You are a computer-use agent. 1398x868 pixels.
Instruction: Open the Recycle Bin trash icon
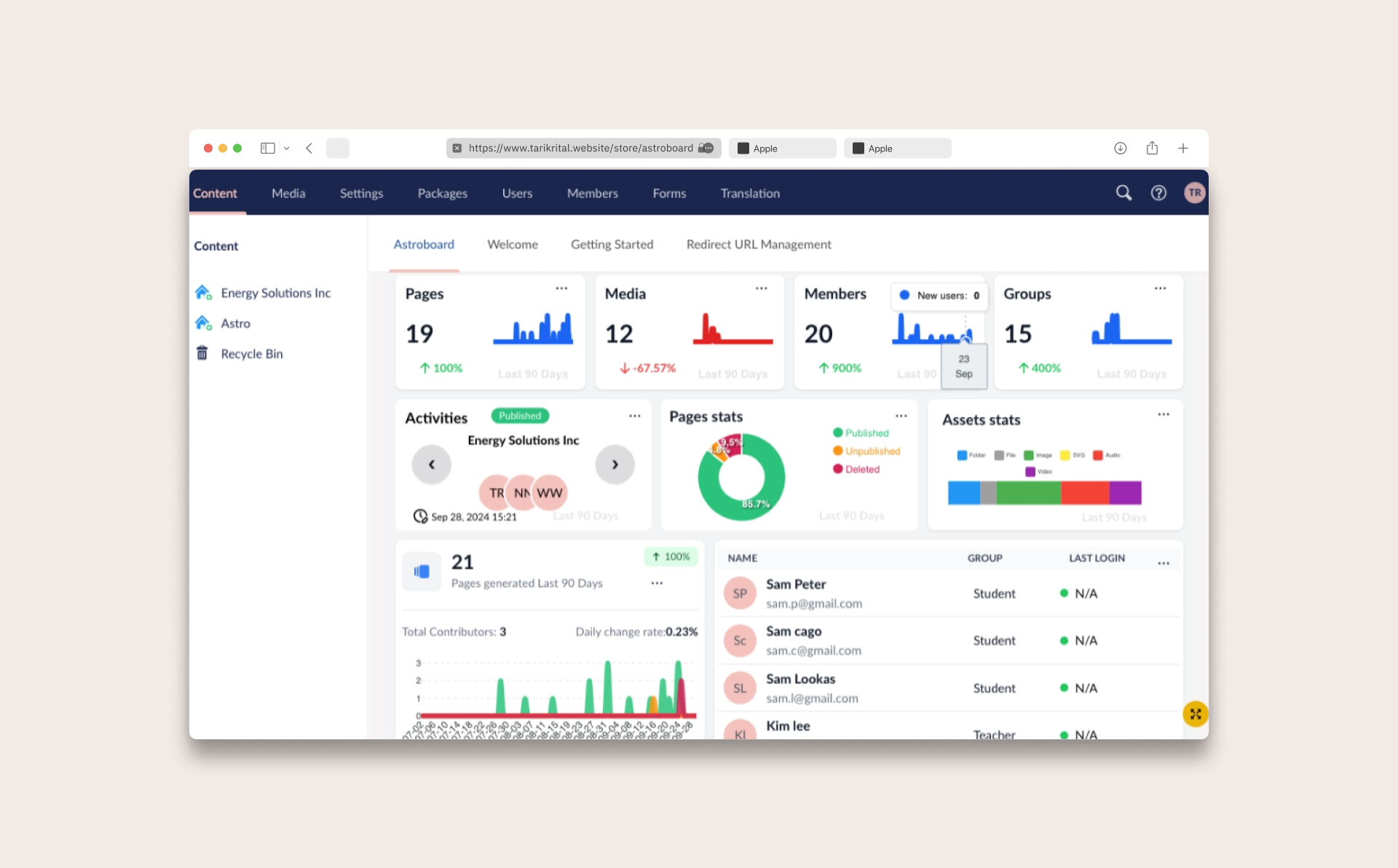(202, 354)
